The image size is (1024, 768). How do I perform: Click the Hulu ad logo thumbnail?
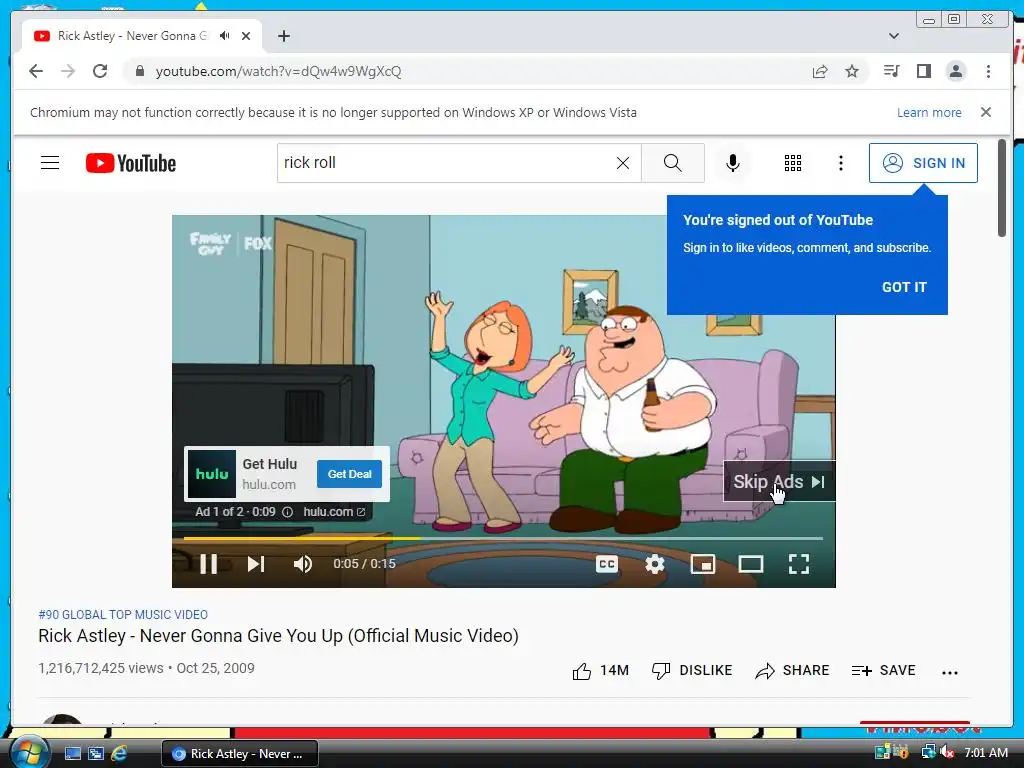coord(212,474)
